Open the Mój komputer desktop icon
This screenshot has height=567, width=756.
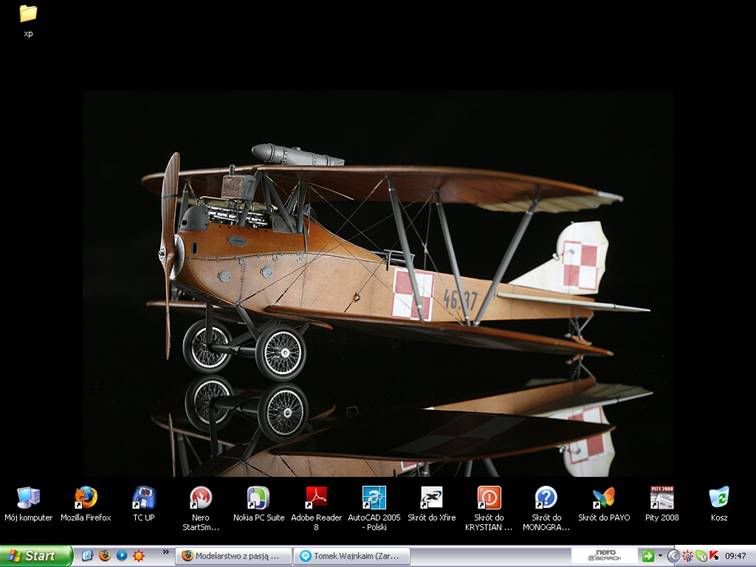(x=29, y=497)
